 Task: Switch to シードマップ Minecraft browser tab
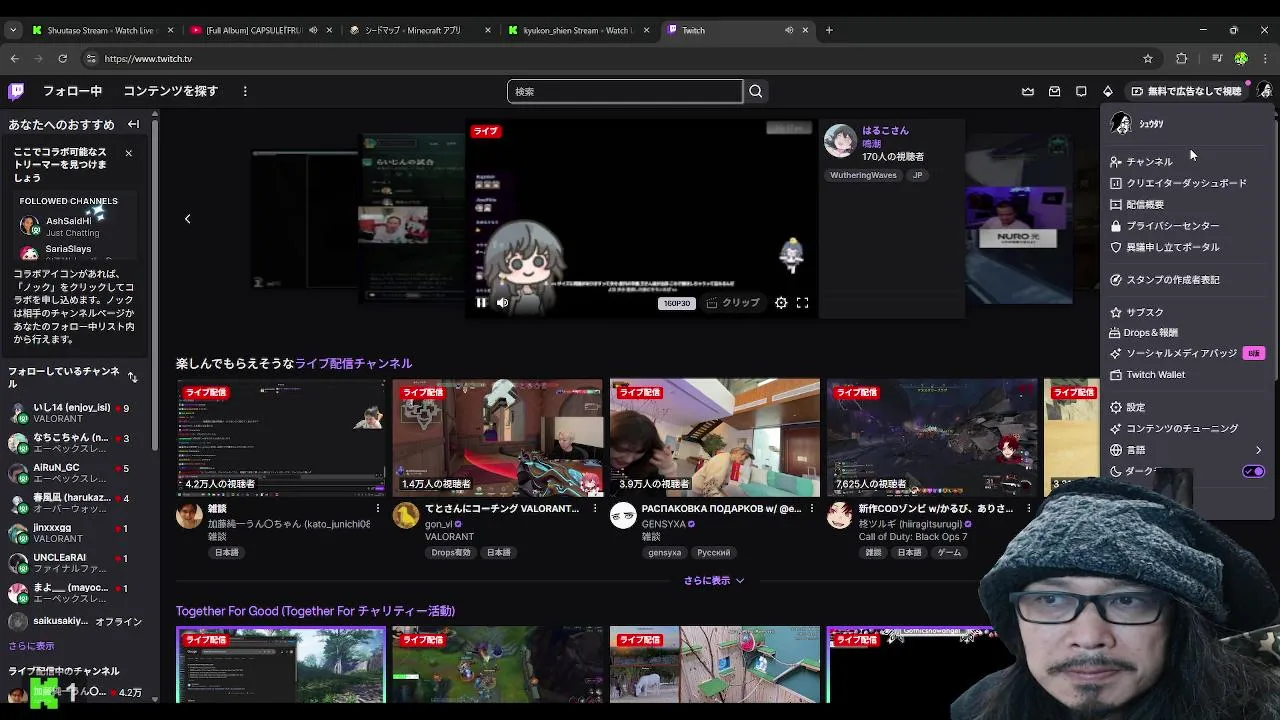click(x=420, y=30)
